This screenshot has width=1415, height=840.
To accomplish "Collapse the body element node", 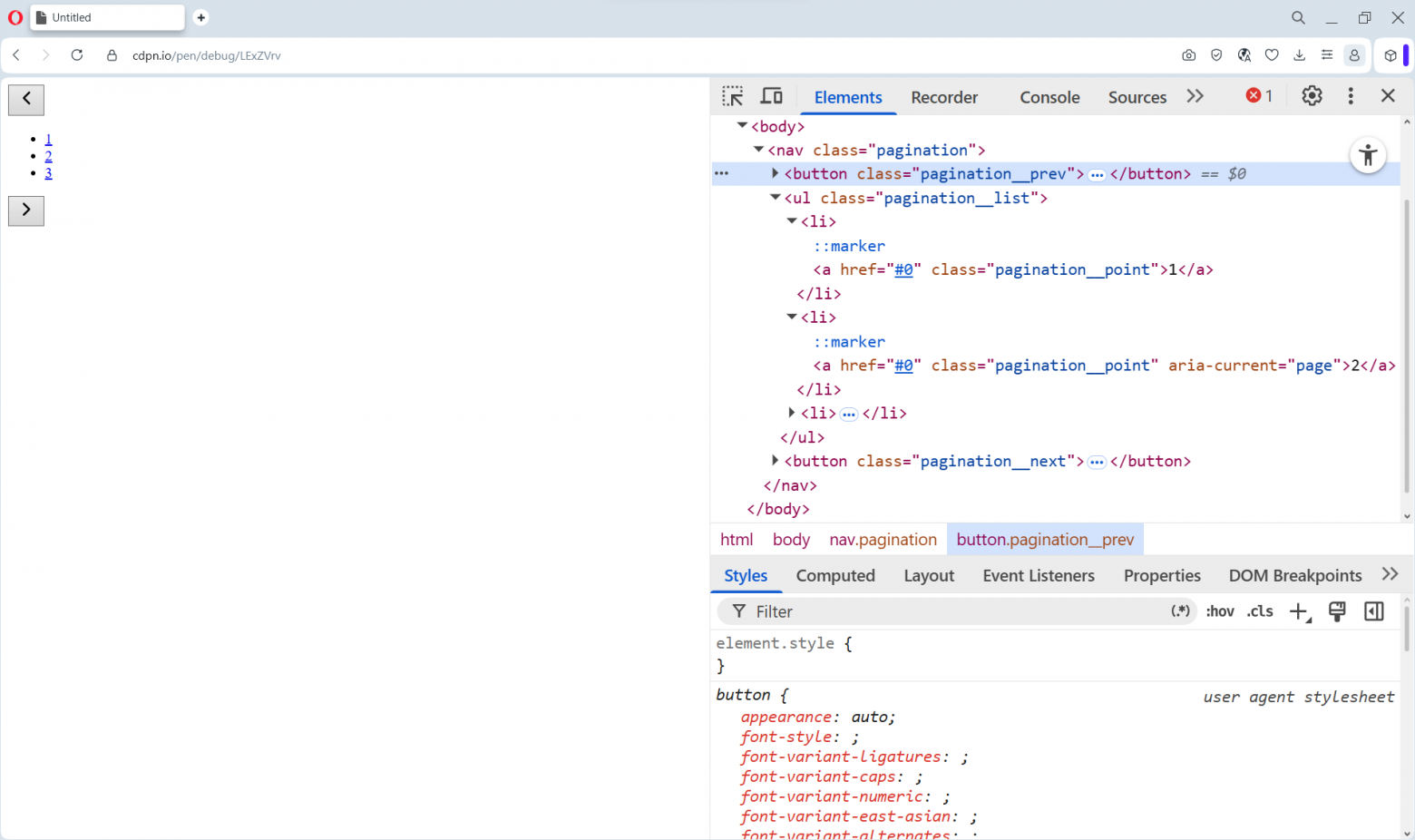I will [742, 125].
